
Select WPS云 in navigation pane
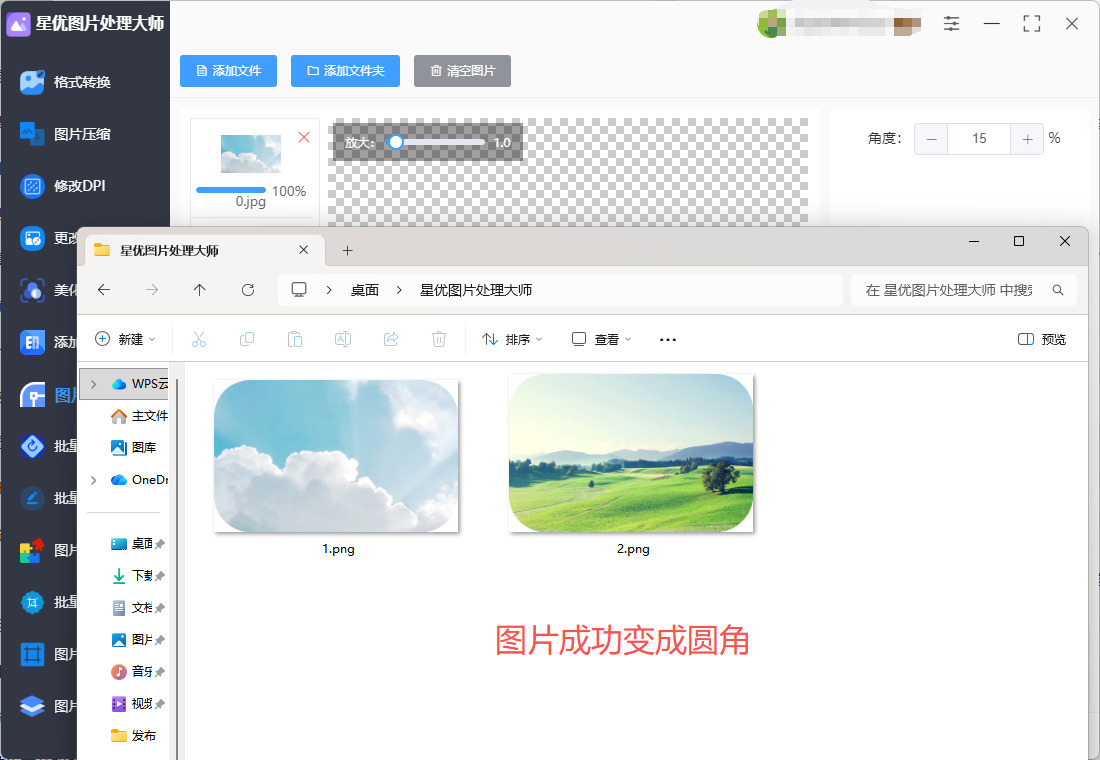tap(140, 384)
